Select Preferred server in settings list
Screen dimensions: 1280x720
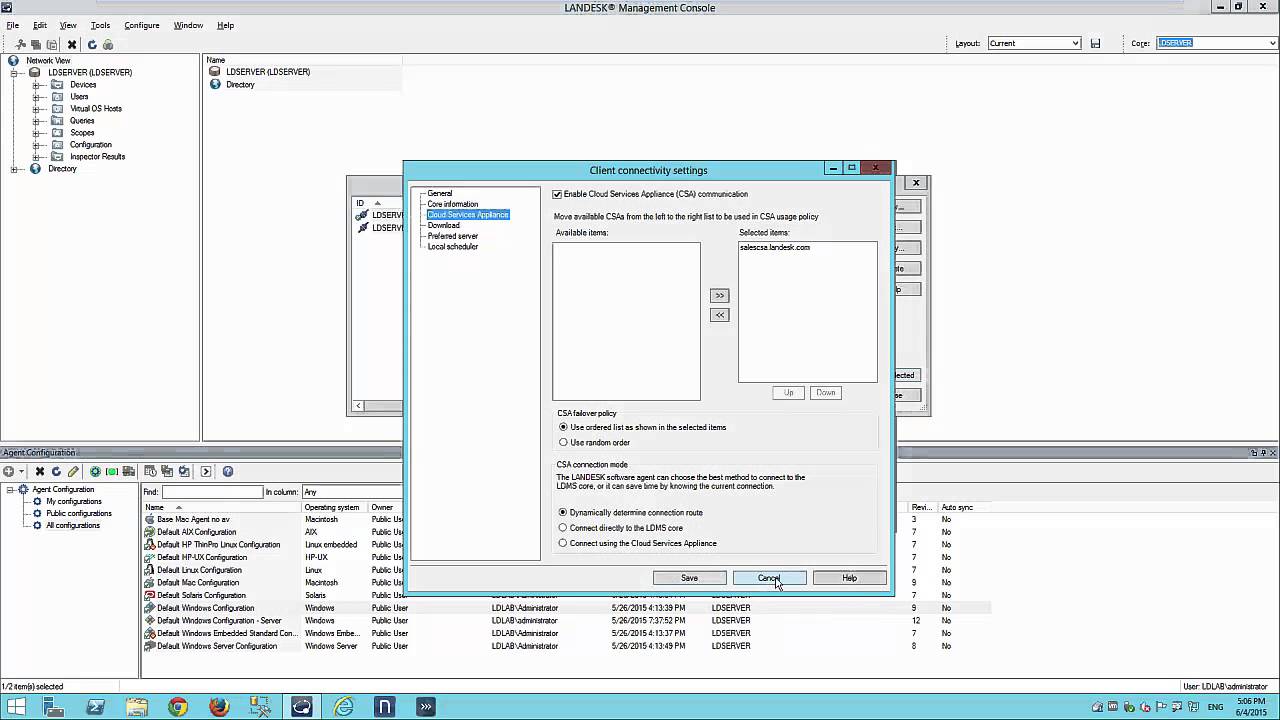[x=453, y=236]
